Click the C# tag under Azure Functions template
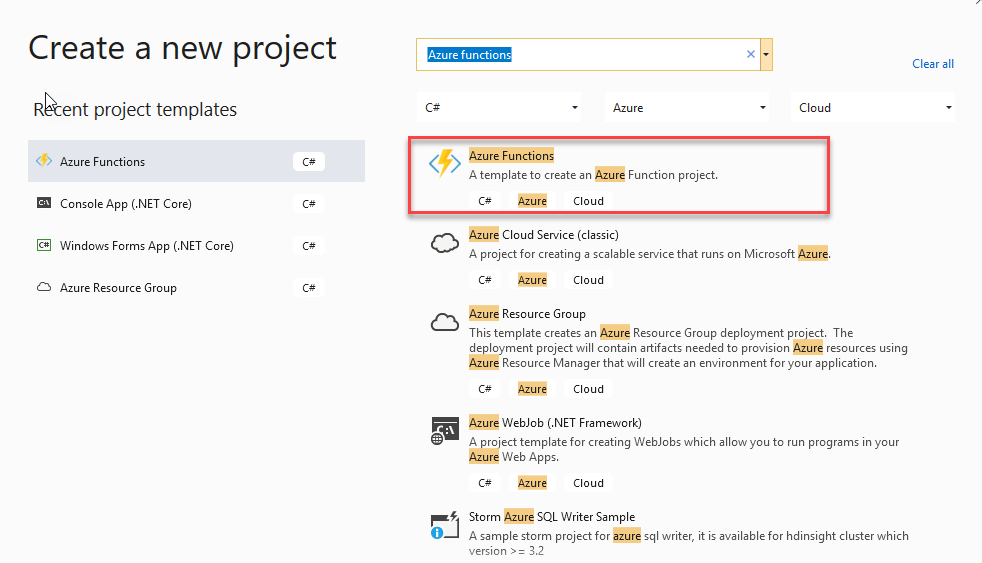The width and height of the screenshot is (982, 563). [x=485, y=201]
